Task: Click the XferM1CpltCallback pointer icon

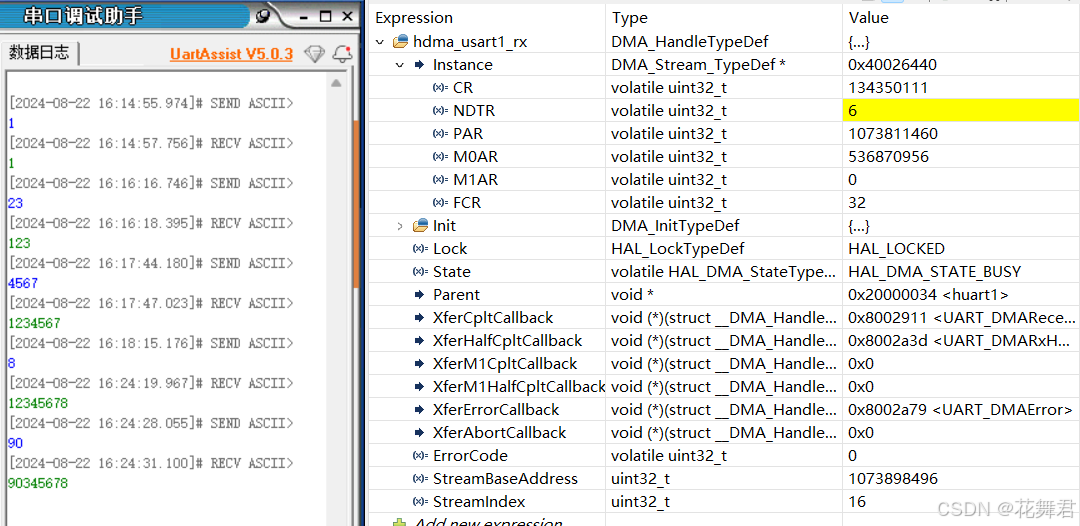Action: (x=419, y=364)
